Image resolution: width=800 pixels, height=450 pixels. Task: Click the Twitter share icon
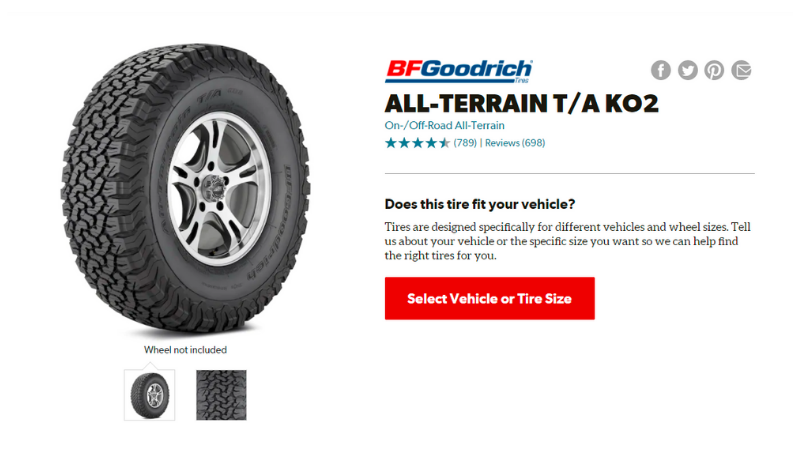click(x=687, y=70)
